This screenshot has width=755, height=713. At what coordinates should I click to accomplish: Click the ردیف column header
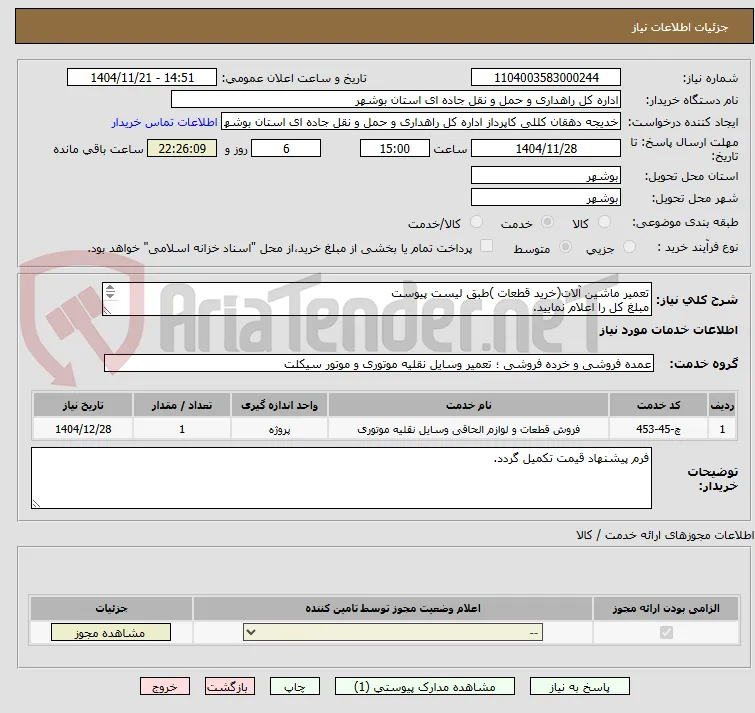[x=722, y=405]
